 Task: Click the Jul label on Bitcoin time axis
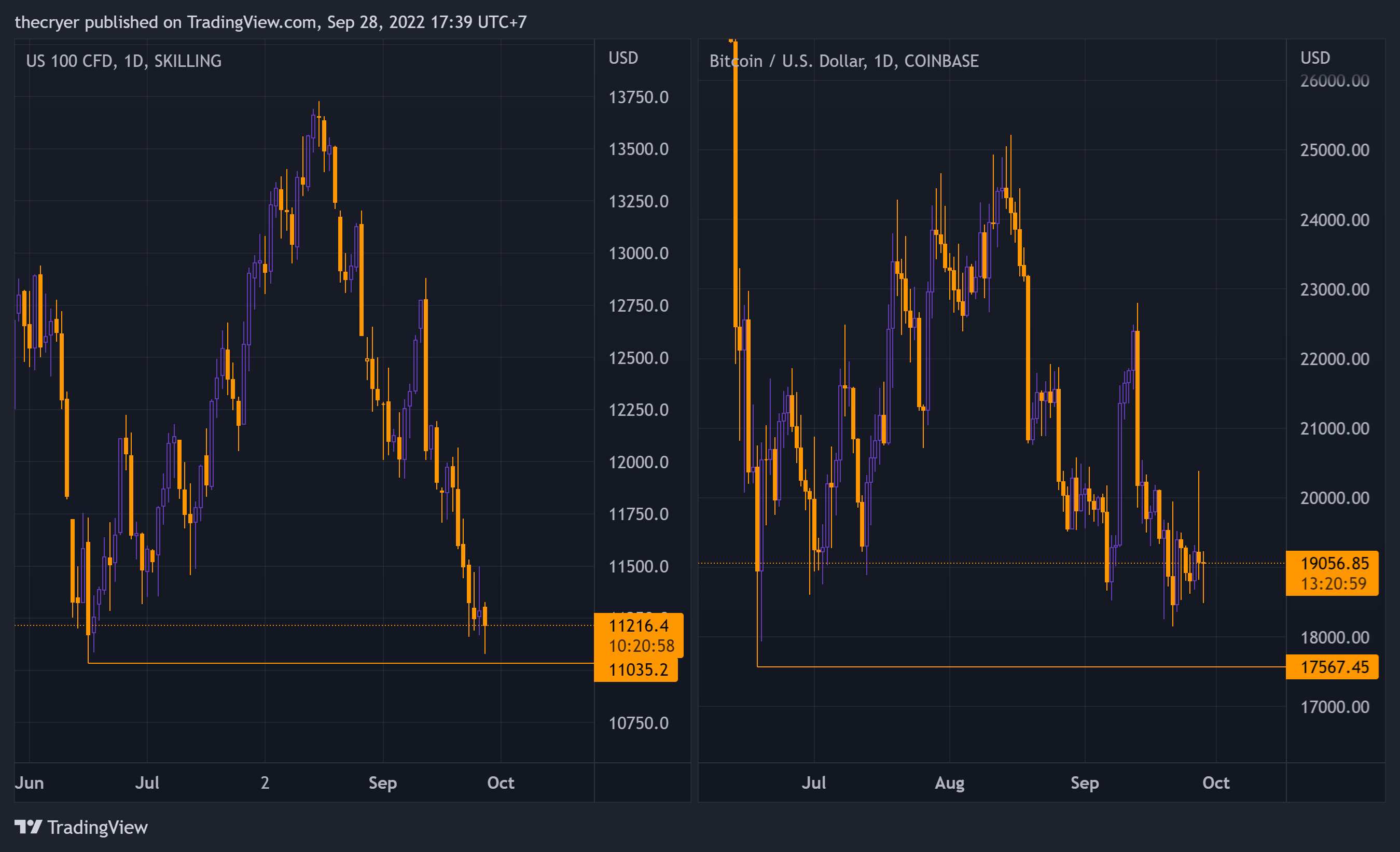click(814, 783)
